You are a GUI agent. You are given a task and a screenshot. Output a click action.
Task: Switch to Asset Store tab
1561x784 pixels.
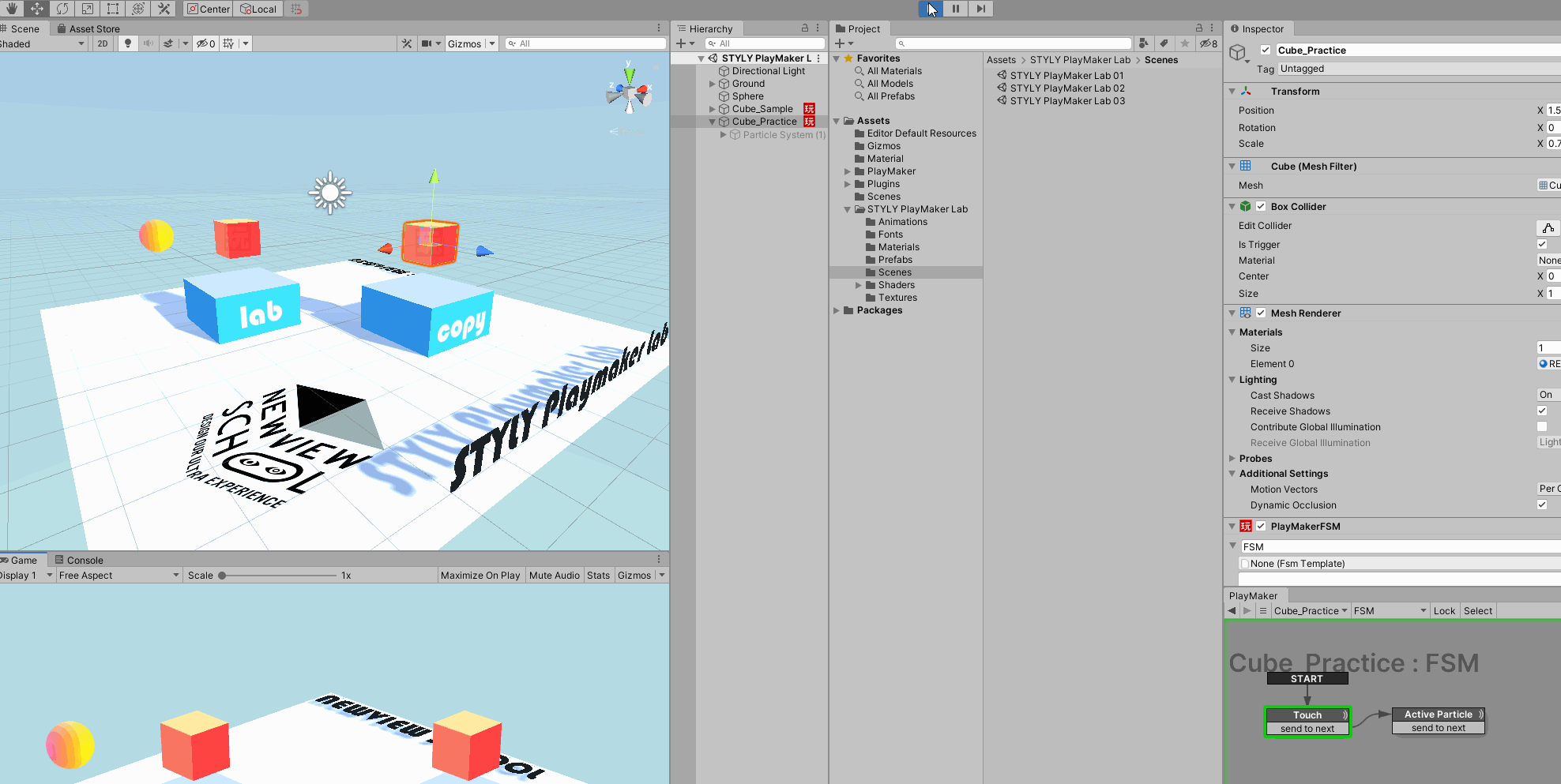(x=88, y=28)
